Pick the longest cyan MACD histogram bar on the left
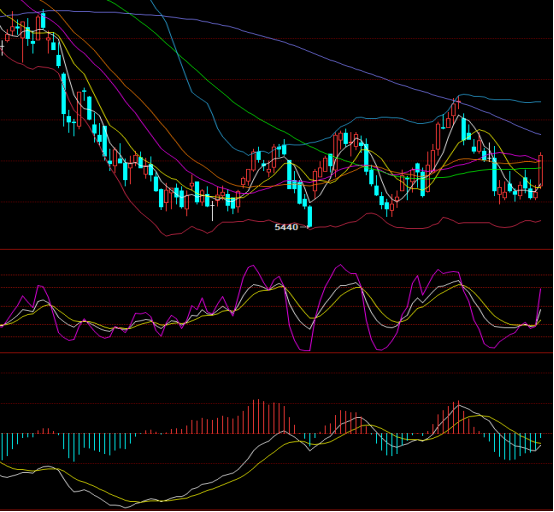The image size is (554, 512). click(74, 448)
